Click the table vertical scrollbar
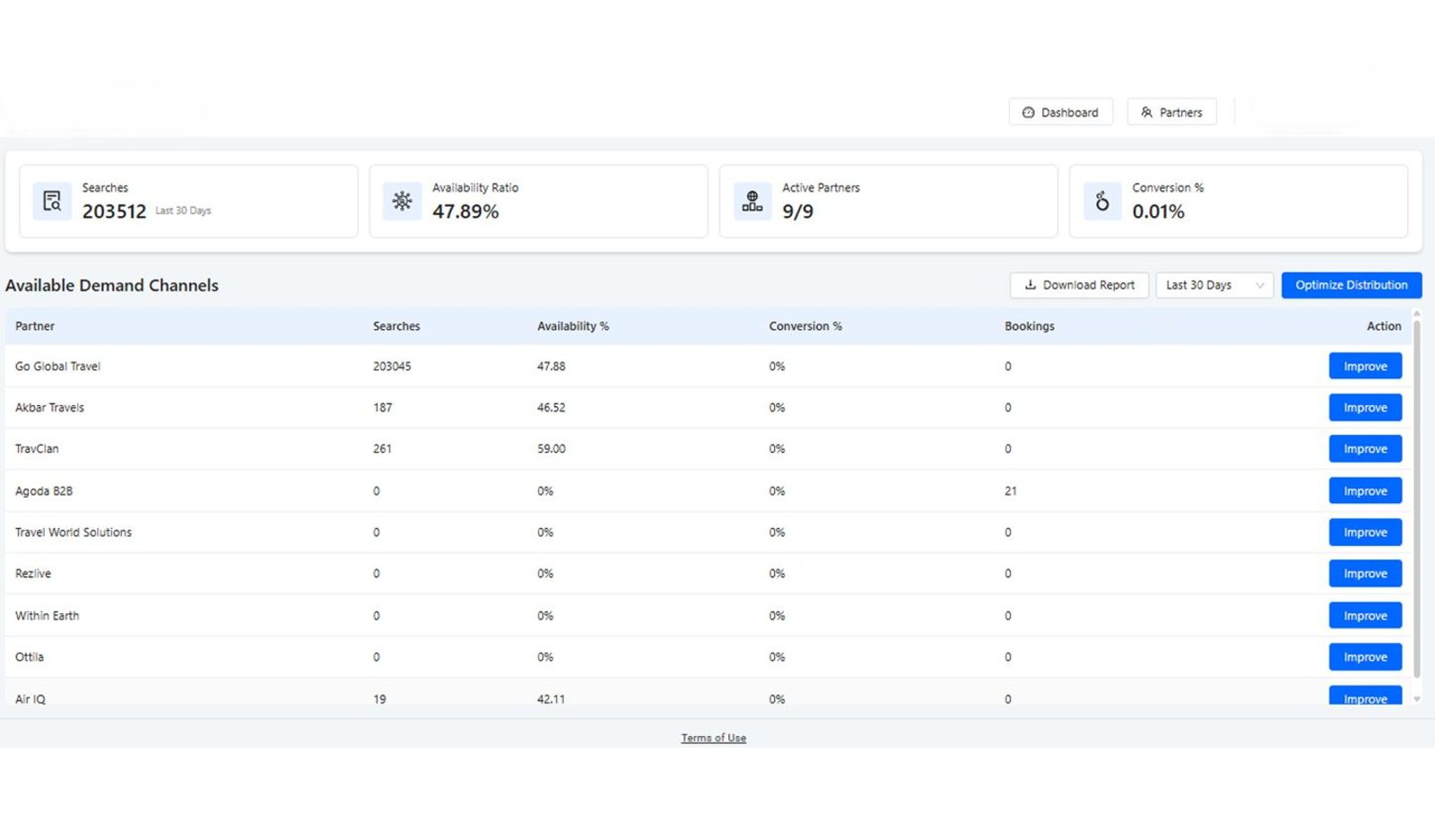The height and width of the screenshot is (840, 1435). click(x=1417, y=498)
